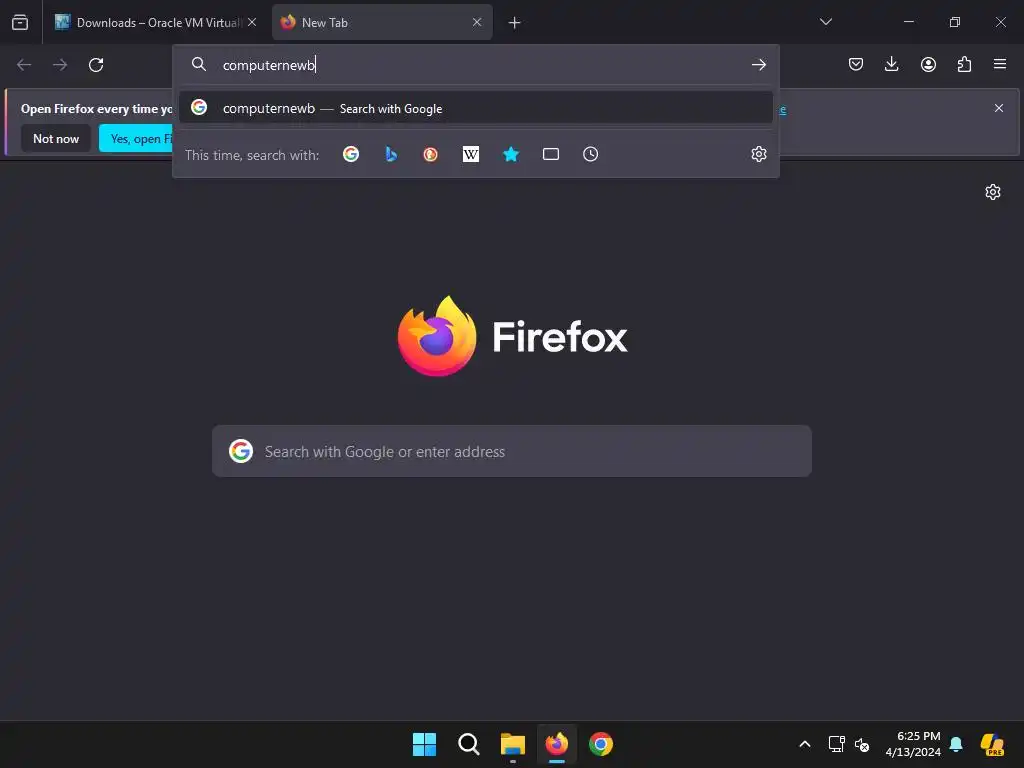The image size is (1024, 768).
Task: Reload the current page
Action: pos(96,65)
